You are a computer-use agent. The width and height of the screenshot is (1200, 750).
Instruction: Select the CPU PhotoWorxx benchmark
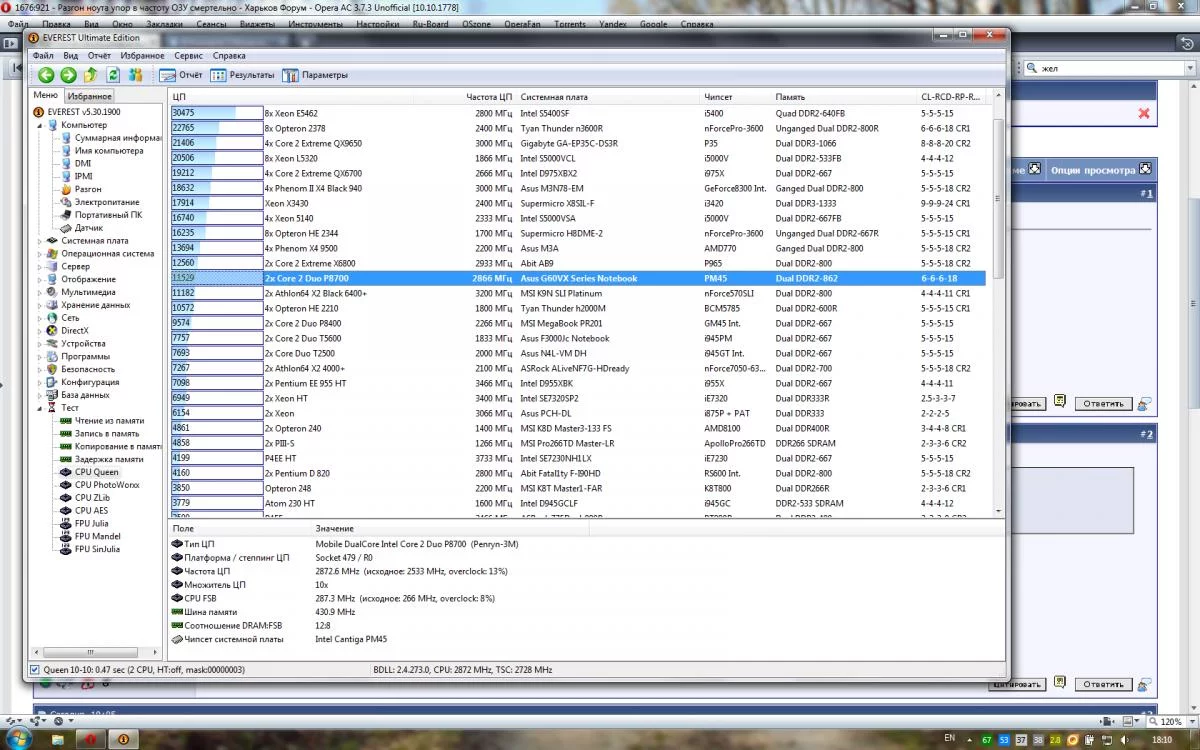(x=100, y=485)
